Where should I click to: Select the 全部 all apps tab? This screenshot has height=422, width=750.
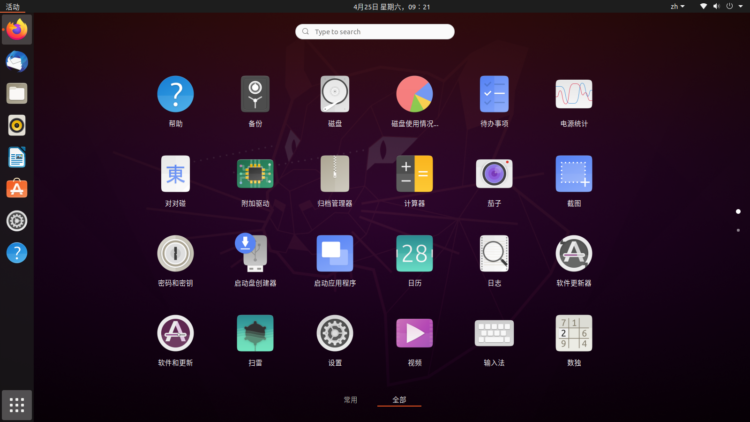(399, 399)
